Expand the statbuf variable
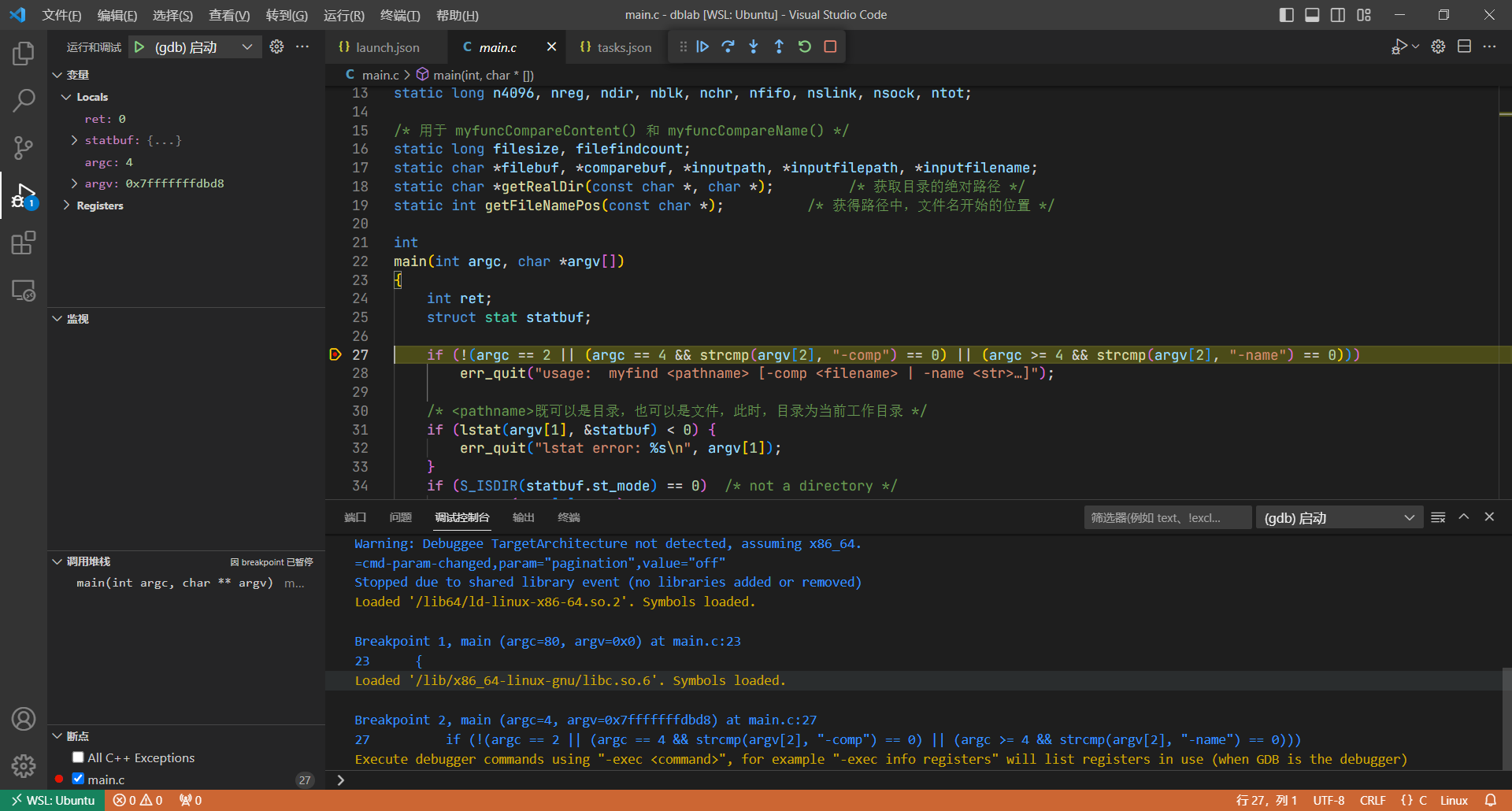The height and width of the screenshot is (811, 1512). [74, 140]
